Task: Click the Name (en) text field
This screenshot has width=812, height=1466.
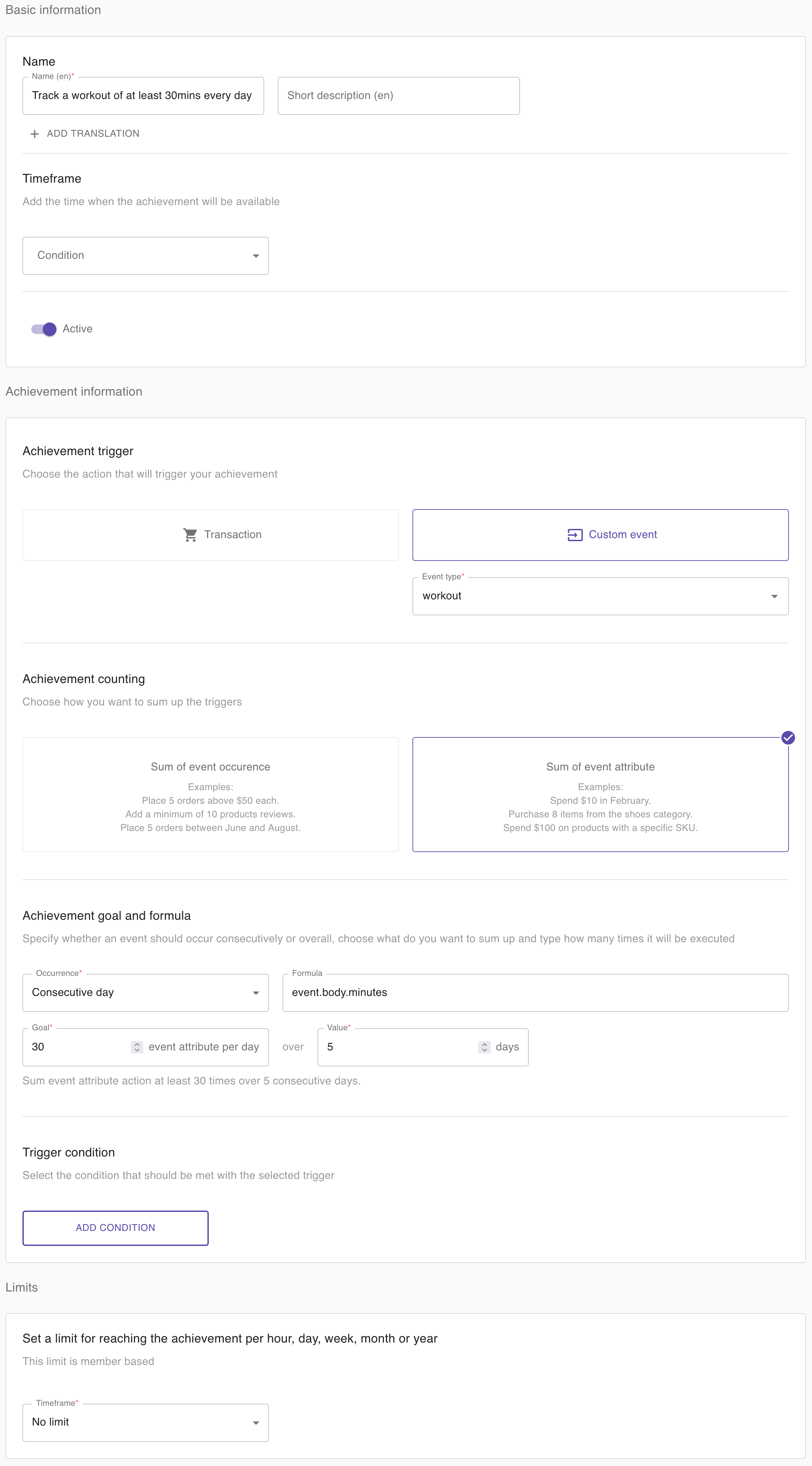Action: click(x=143, y=96)
